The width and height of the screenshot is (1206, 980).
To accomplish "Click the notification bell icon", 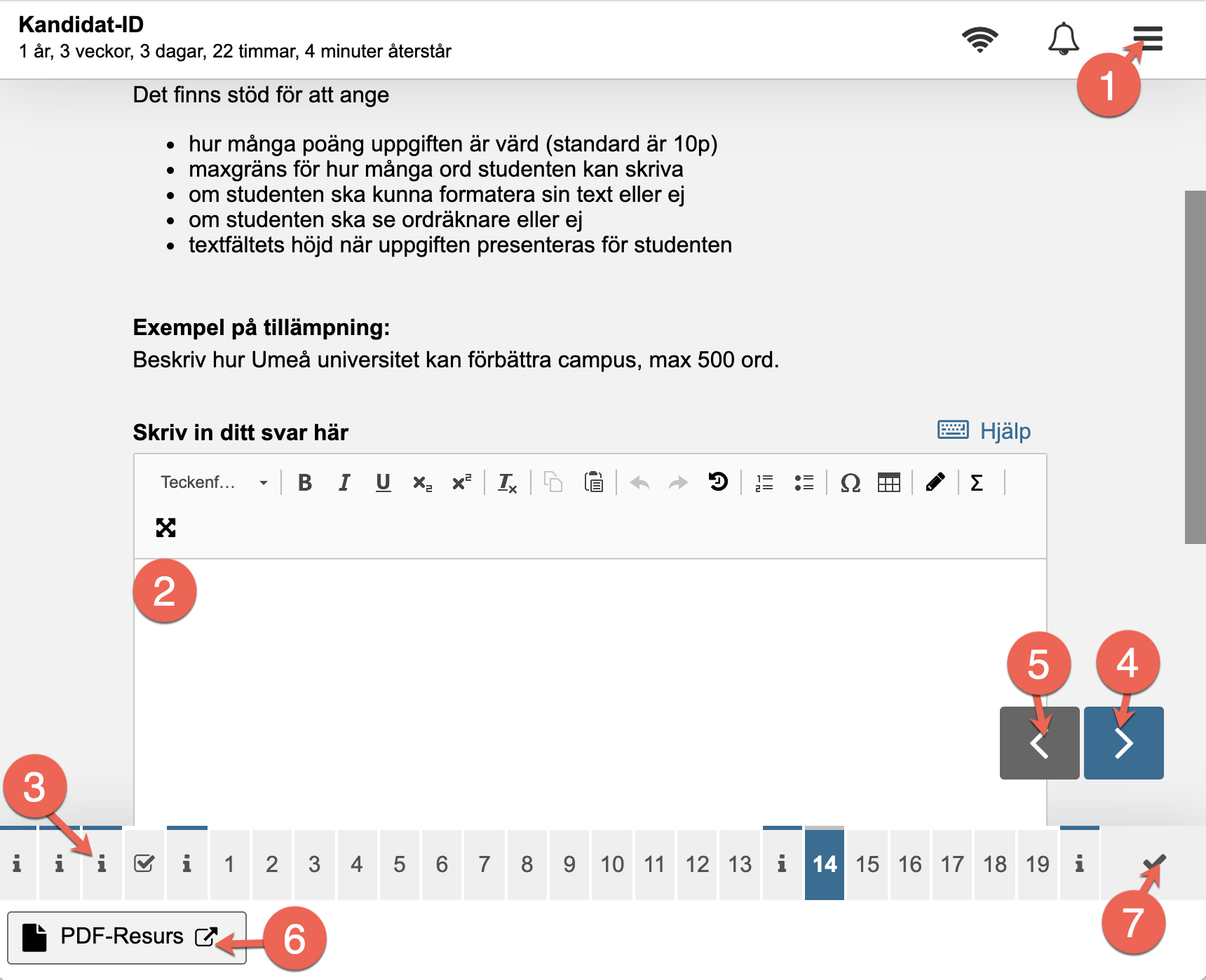I will 1063,39.
